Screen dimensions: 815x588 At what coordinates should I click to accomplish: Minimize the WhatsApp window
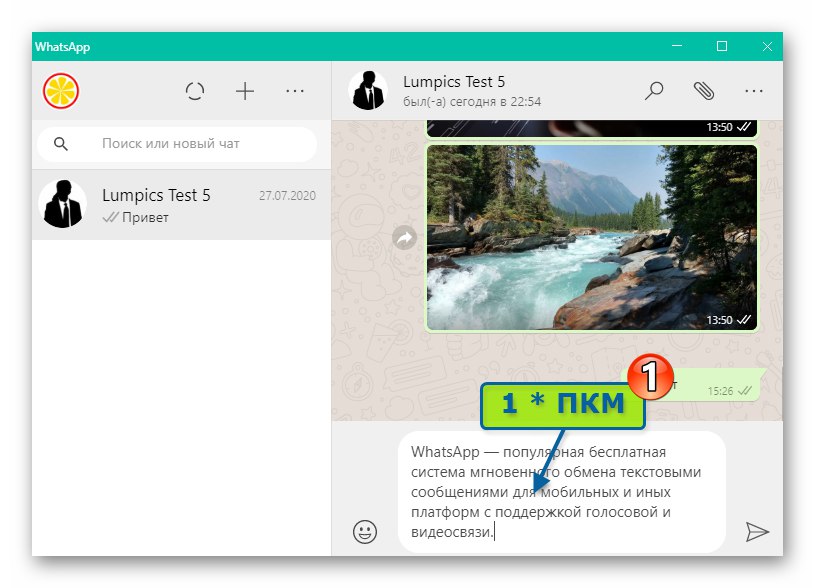[677, 46]
